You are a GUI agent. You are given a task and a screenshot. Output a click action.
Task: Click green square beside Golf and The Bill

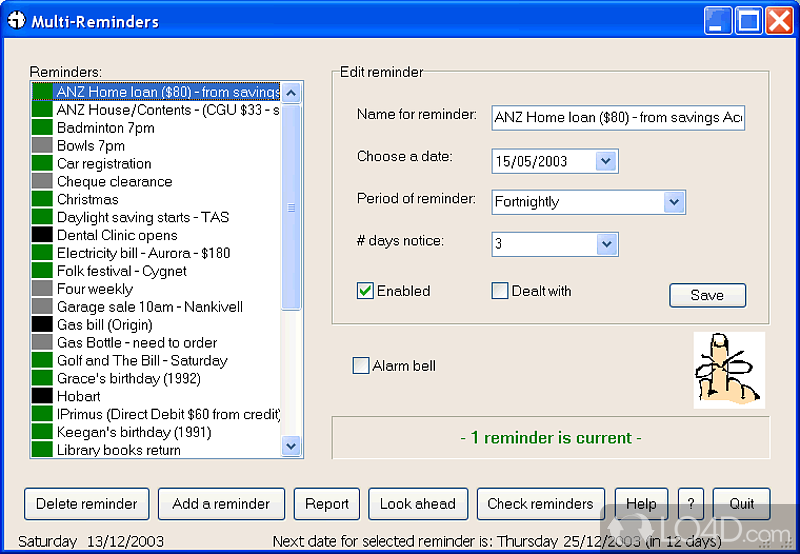[x=42, y=360]
